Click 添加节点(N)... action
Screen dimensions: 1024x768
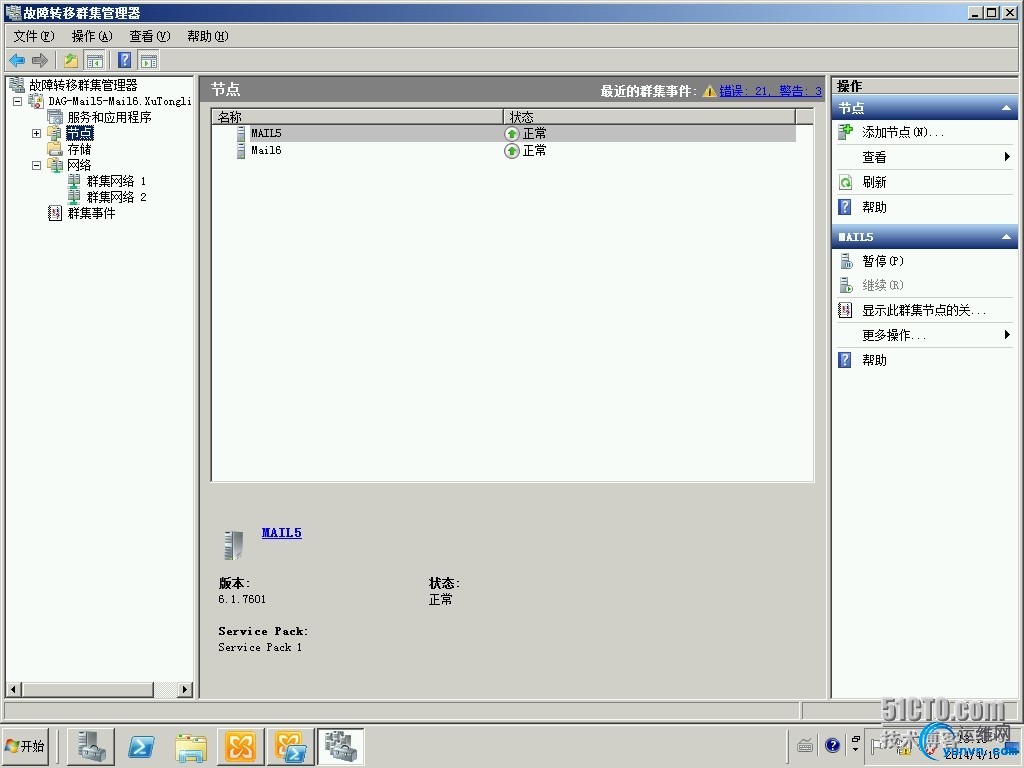903,132
